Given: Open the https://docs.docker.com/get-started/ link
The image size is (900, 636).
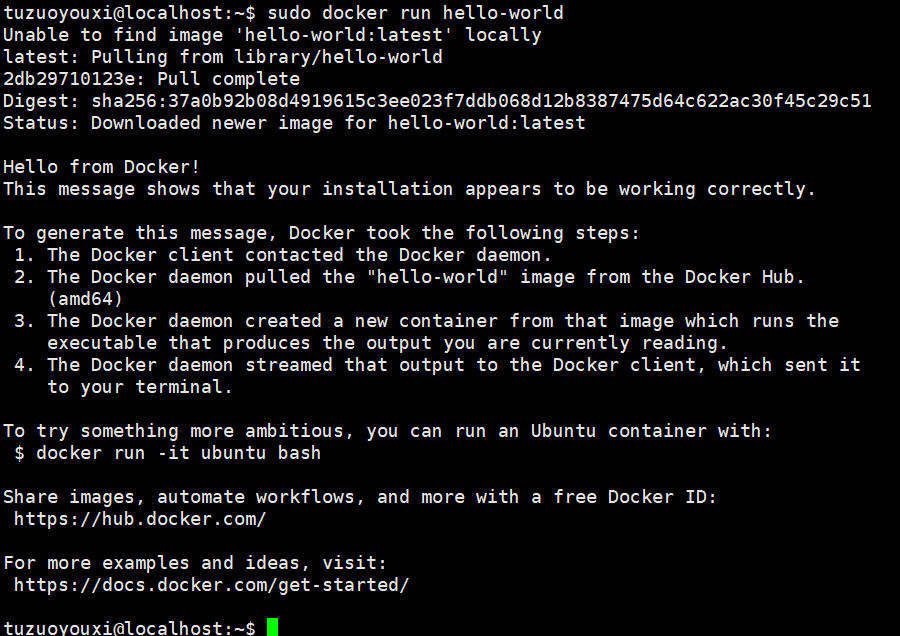Looking at the screenshot, I should click(x=212, y=585).
